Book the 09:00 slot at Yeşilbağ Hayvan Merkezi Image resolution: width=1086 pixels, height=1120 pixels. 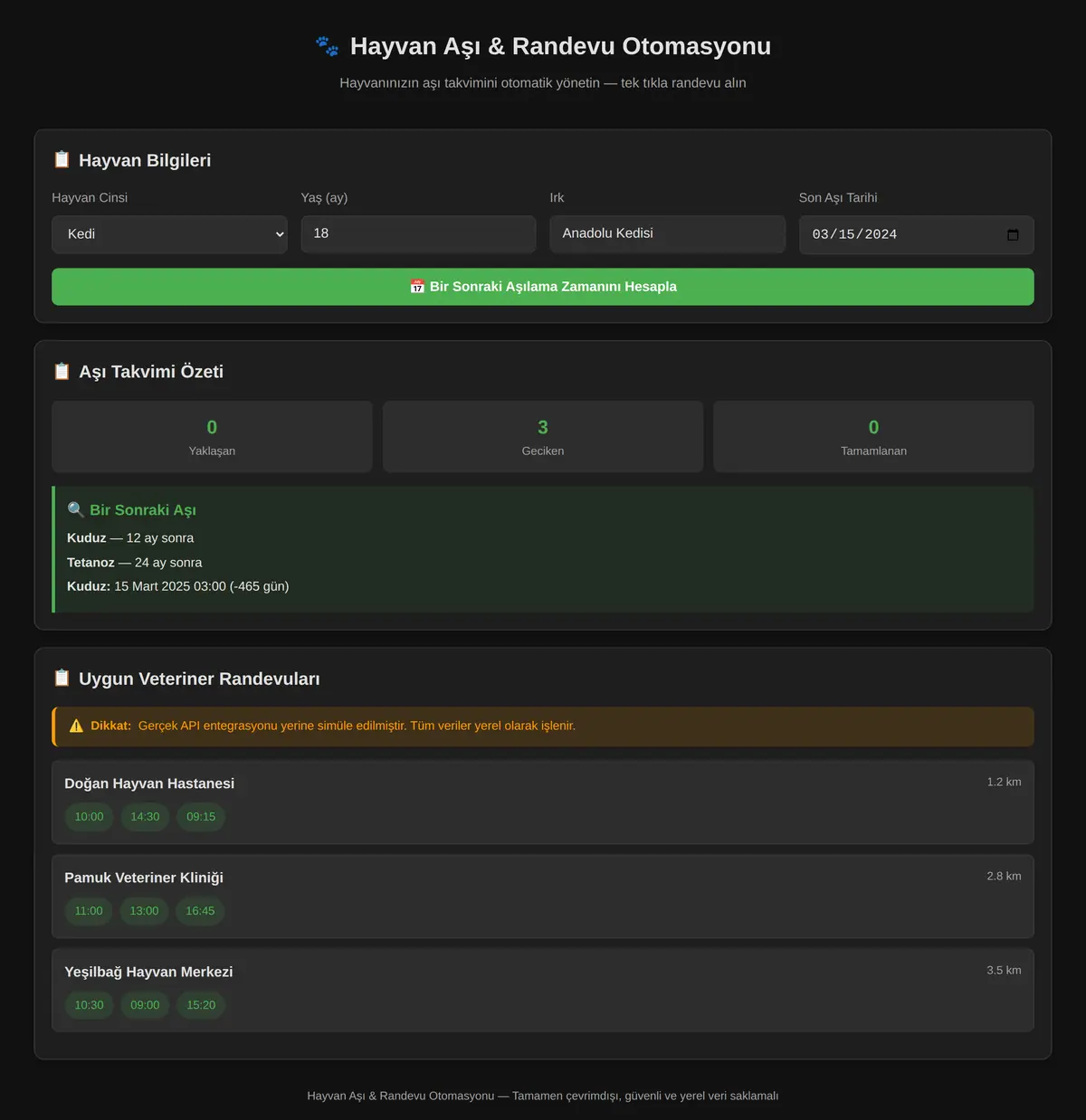coord(145,1005)
